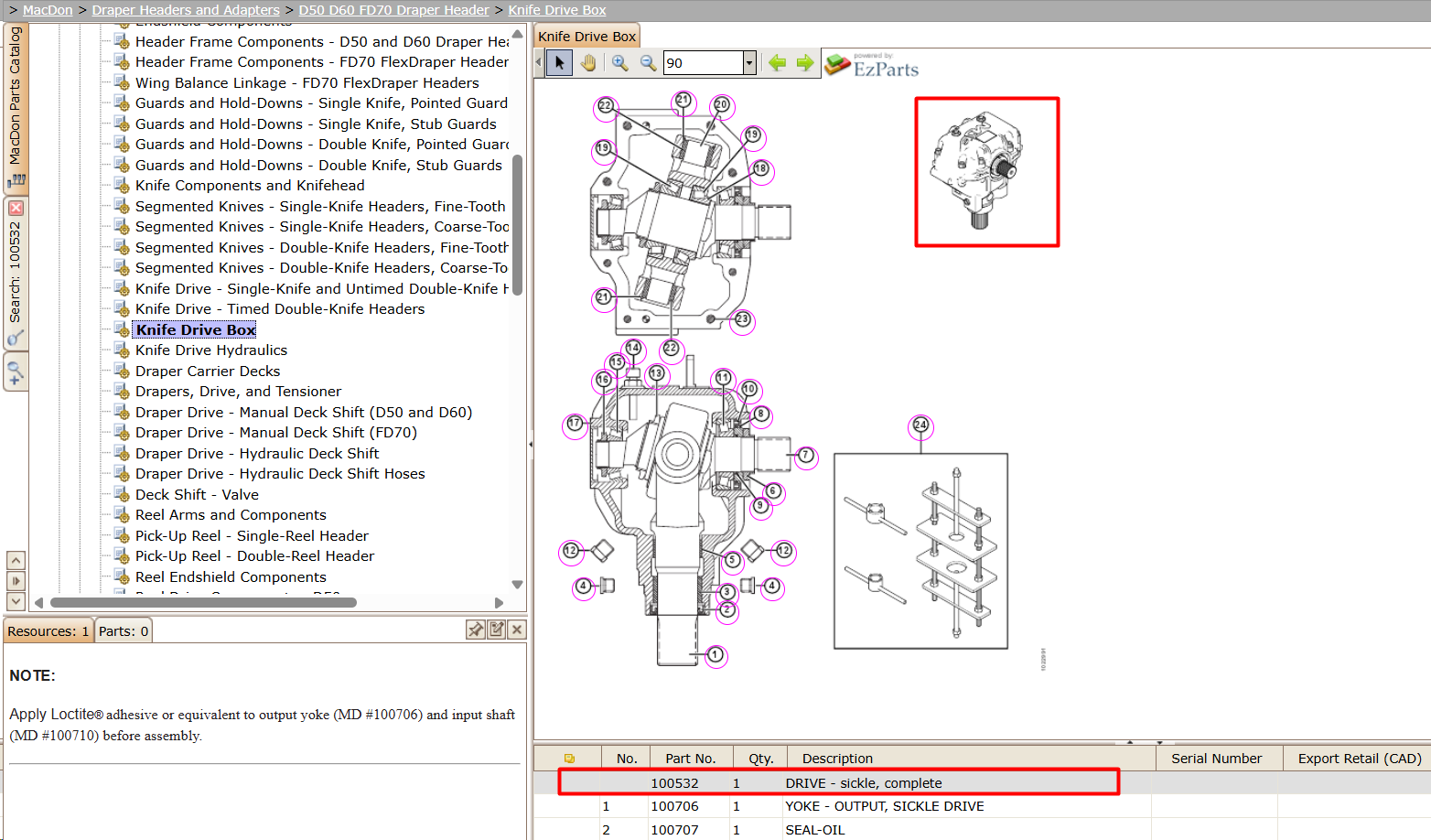Close the notes panel with X
Screen dimensions: 1431x840
(517, 630)
